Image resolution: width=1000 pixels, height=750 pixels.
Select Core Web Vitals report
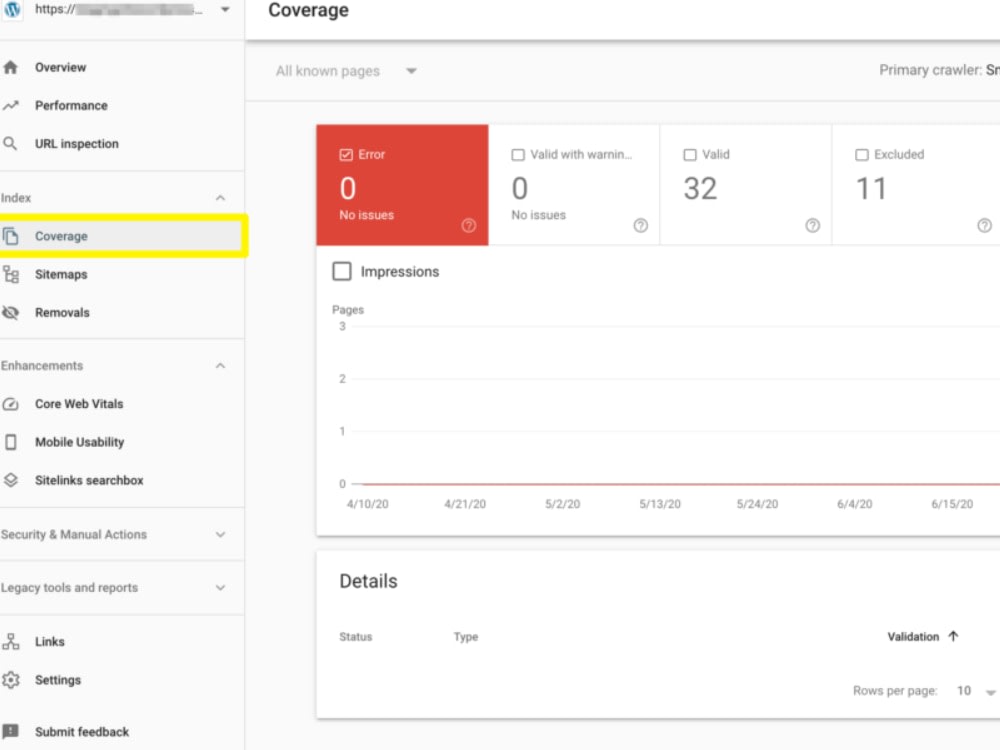(80, 404)
